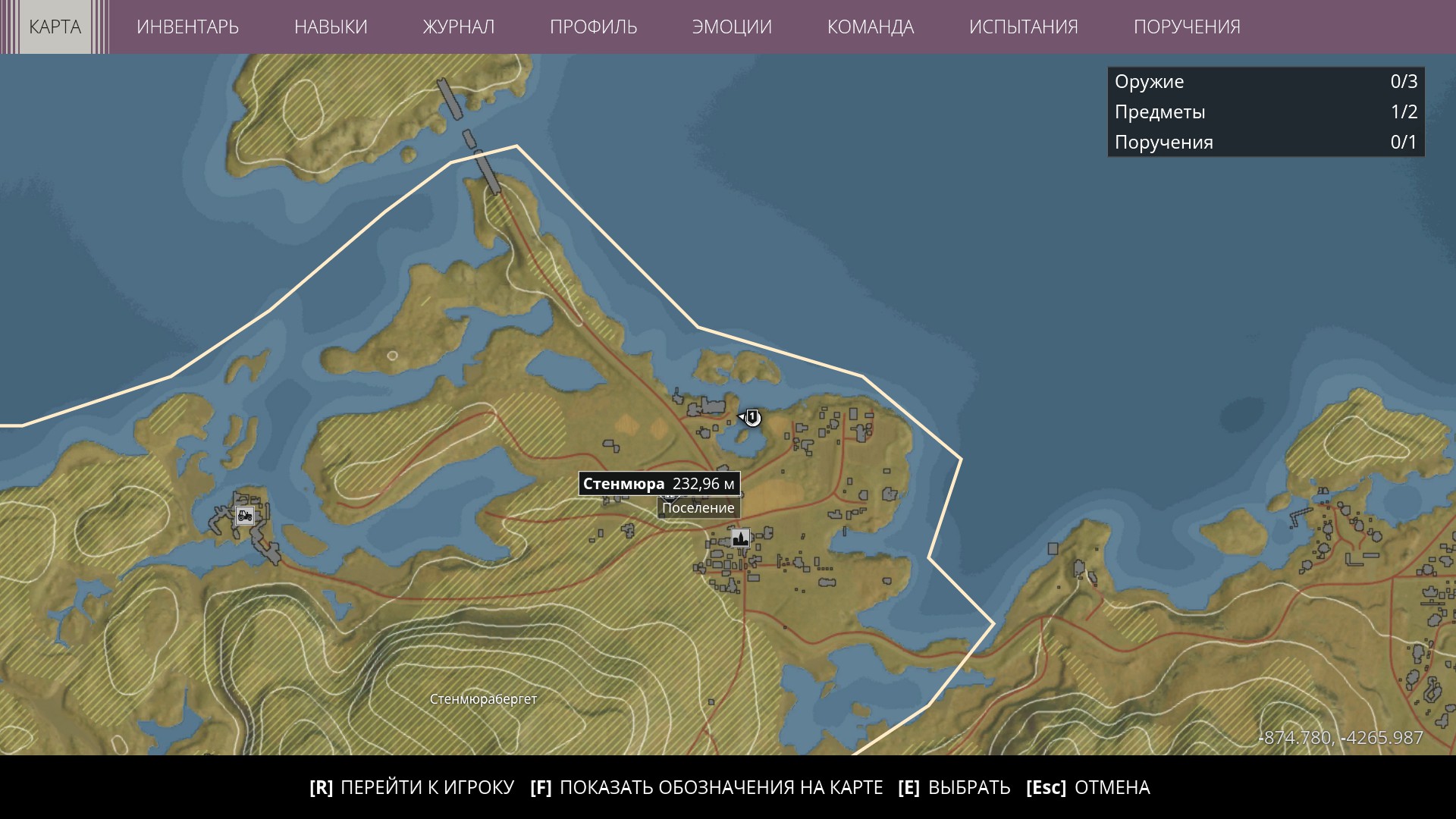Open the КОМАНДА tab
This screenshot has height=819, width=1456.
(x=871, y=27)
